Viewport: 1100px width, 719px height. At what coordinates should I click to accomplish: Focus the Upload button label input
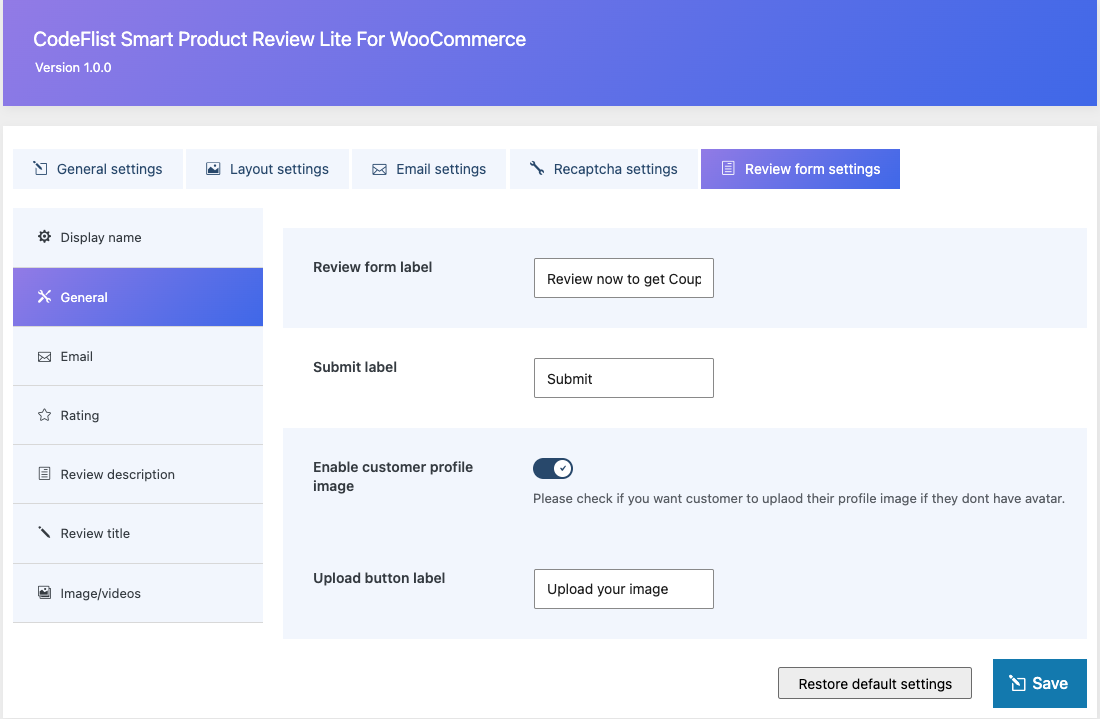coord(624,589)
